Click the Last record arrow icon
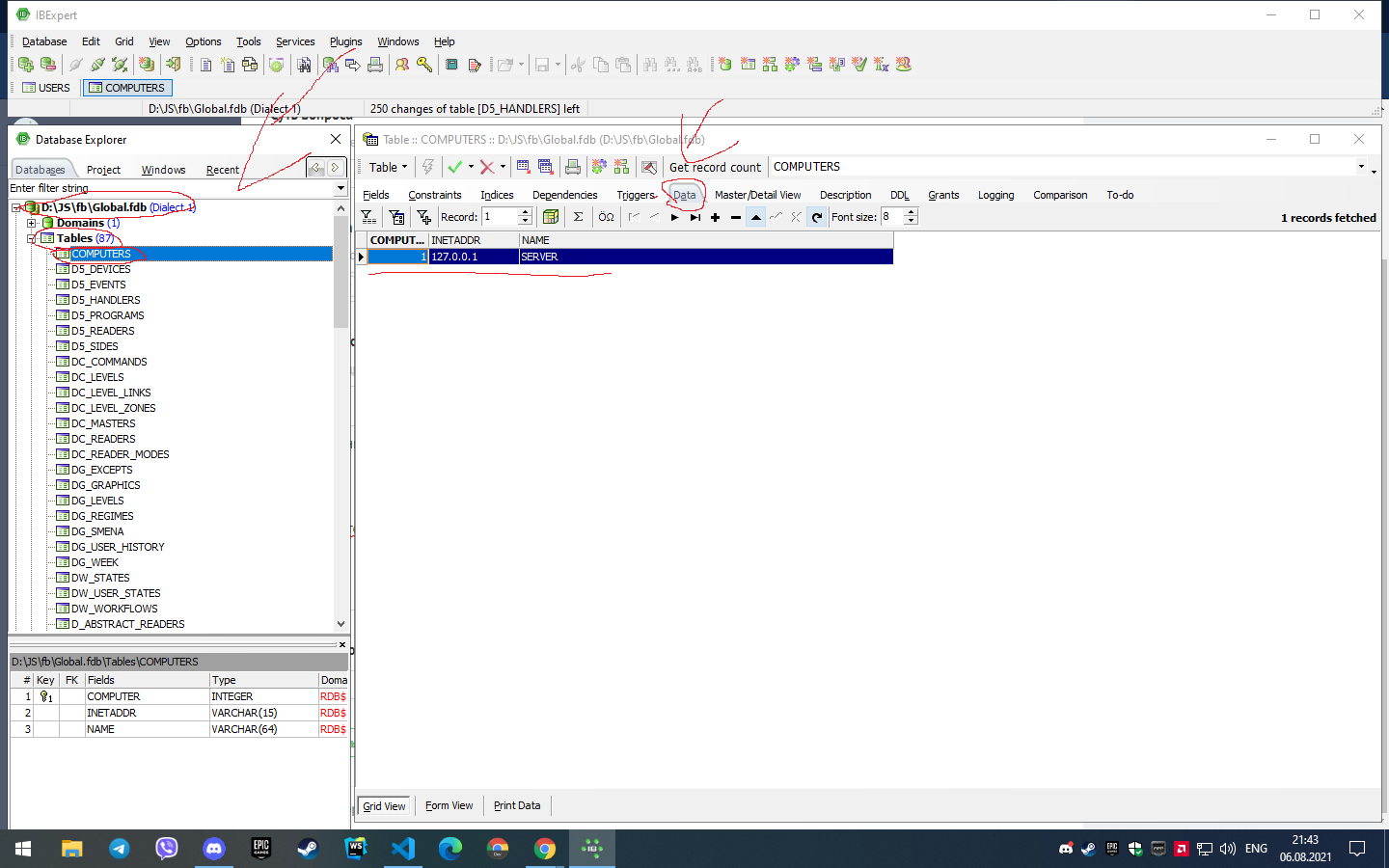Viewport: 1389px width, 868px height. (694, 217)
